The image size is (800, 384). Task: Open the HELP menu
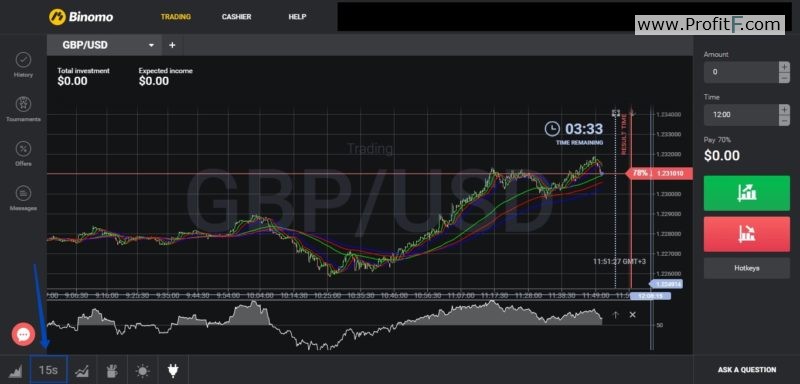(297, 17)
